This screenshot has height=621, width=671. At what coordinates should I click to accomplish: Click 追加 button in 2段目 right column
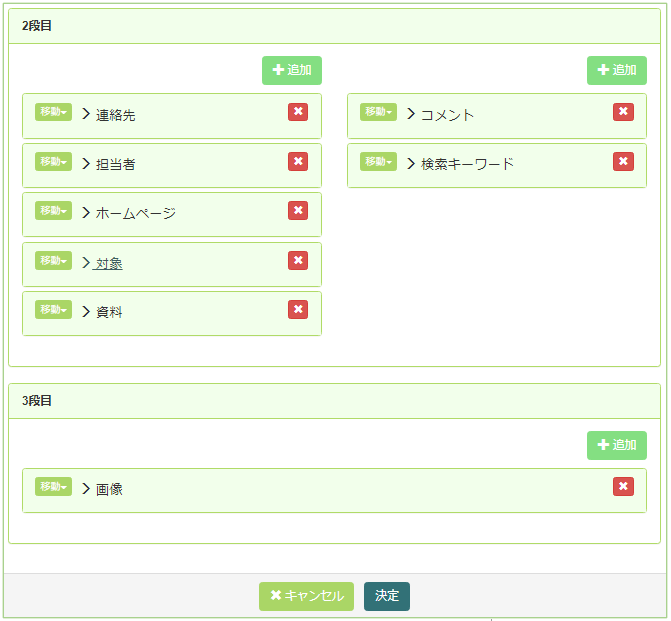pyautogui.click(x=617, y=70)
